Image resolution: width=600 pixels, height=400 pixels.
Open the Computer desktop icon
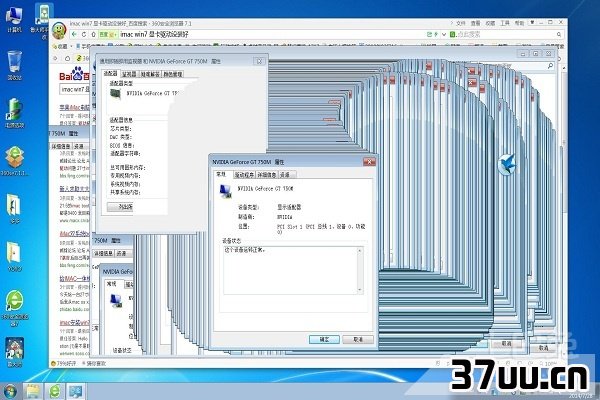pos(14,19)
